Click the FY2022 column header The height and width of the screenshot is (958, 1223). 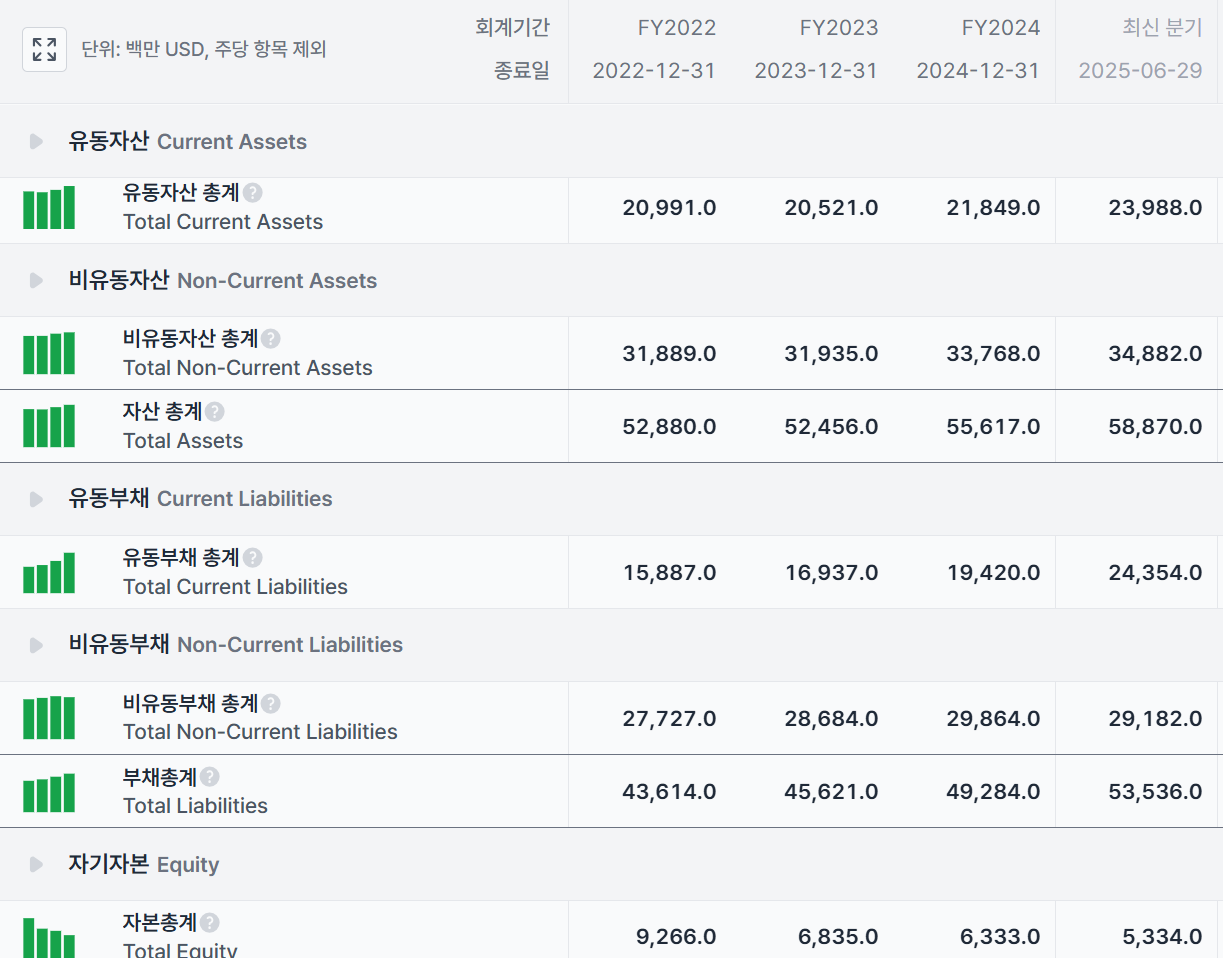click(677, 28)
